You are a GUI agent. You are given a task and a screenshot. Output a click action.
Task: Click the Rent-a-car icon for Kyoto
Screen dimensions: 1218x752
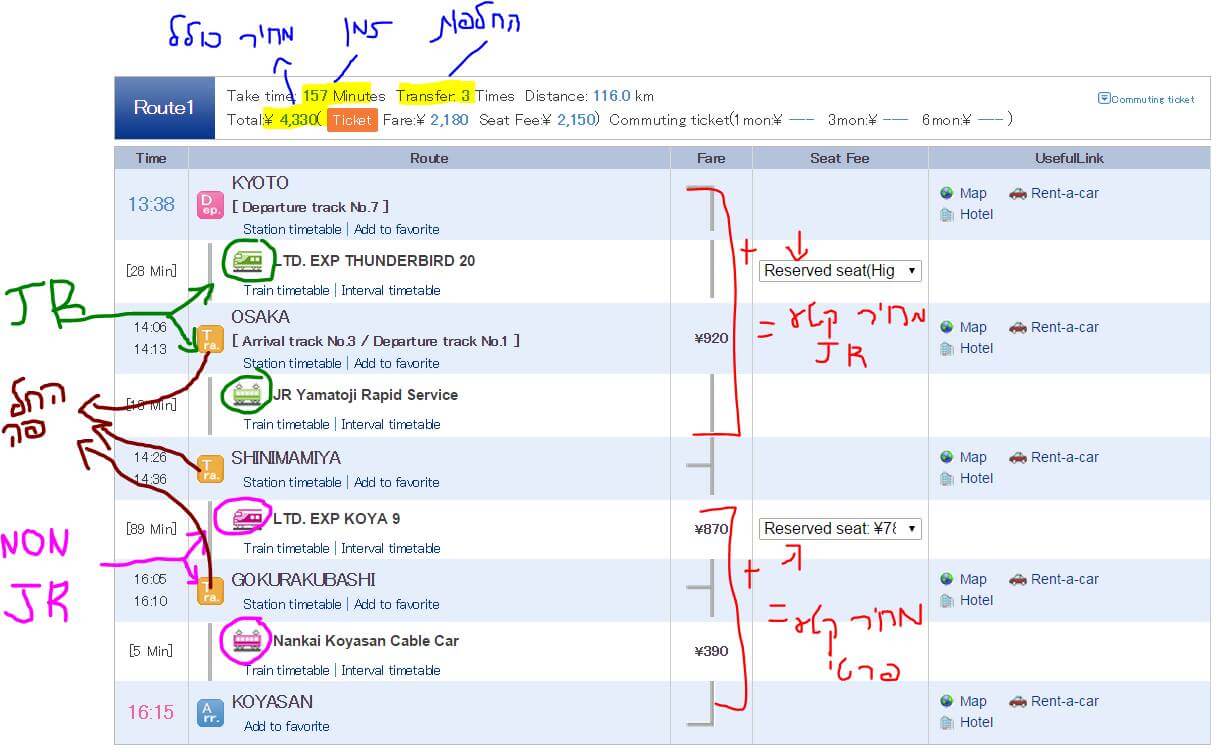coord(1017,193)
